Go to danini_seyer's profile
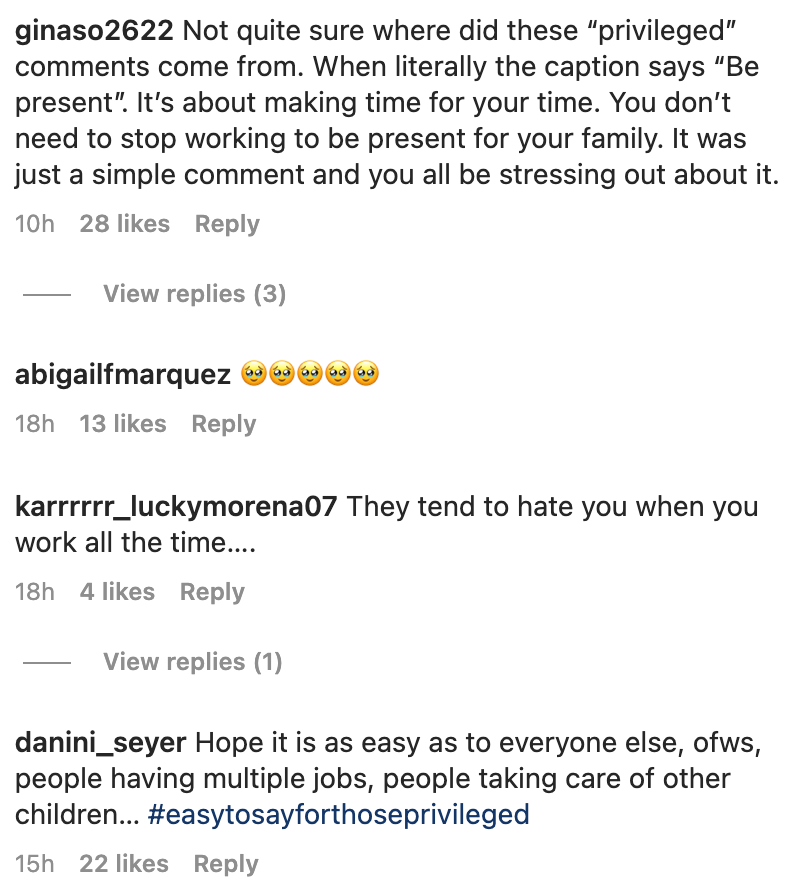 click(101, 743)
